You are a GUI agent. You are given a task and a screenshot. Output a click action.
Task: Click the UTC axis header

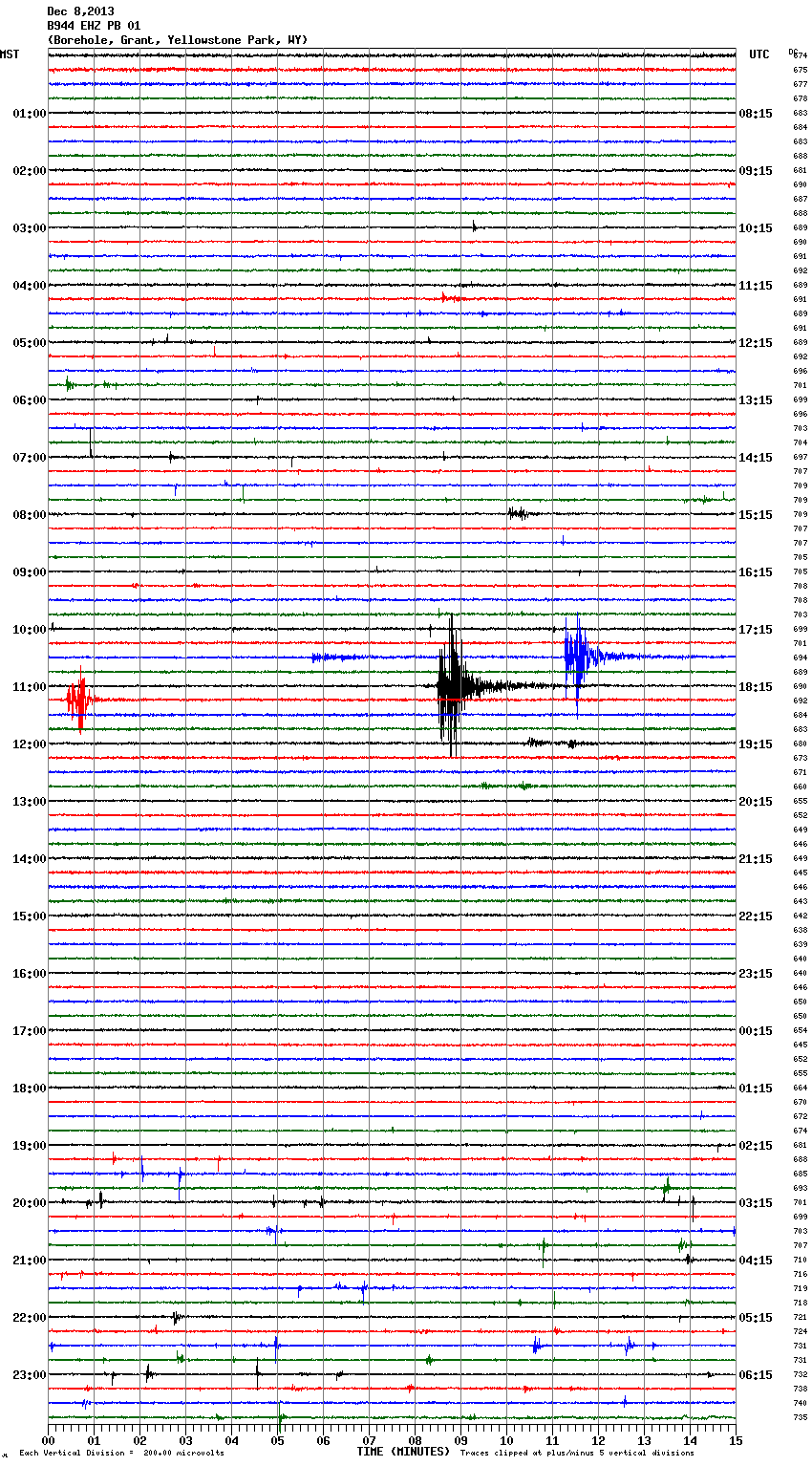click(759, 54)
